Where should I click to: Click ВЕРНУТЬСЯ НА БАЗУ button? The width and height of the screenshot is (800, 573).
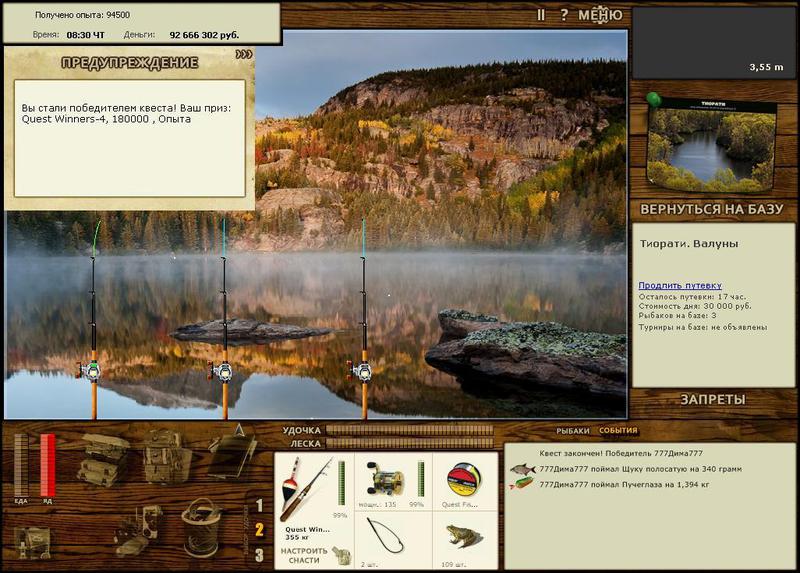click(x=712, y=209)
